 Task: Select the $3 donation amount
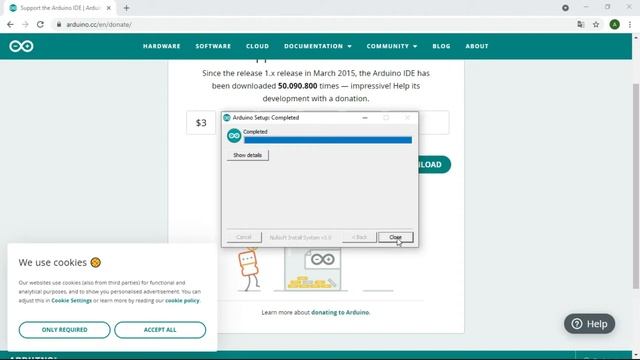pos(201,122)
